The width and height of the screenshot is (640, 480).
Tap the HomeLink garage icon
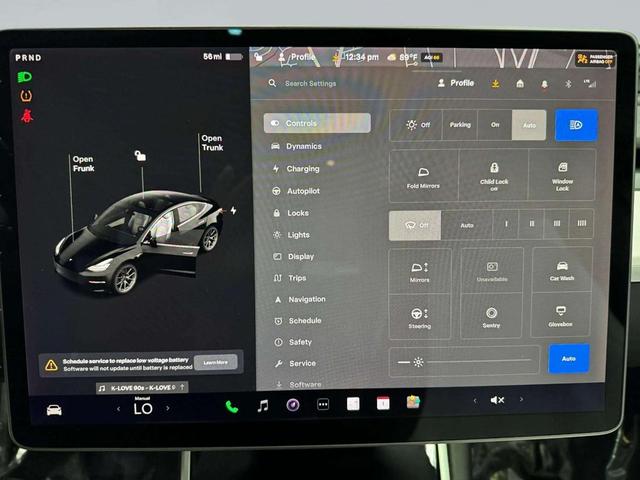pos(520,84)
